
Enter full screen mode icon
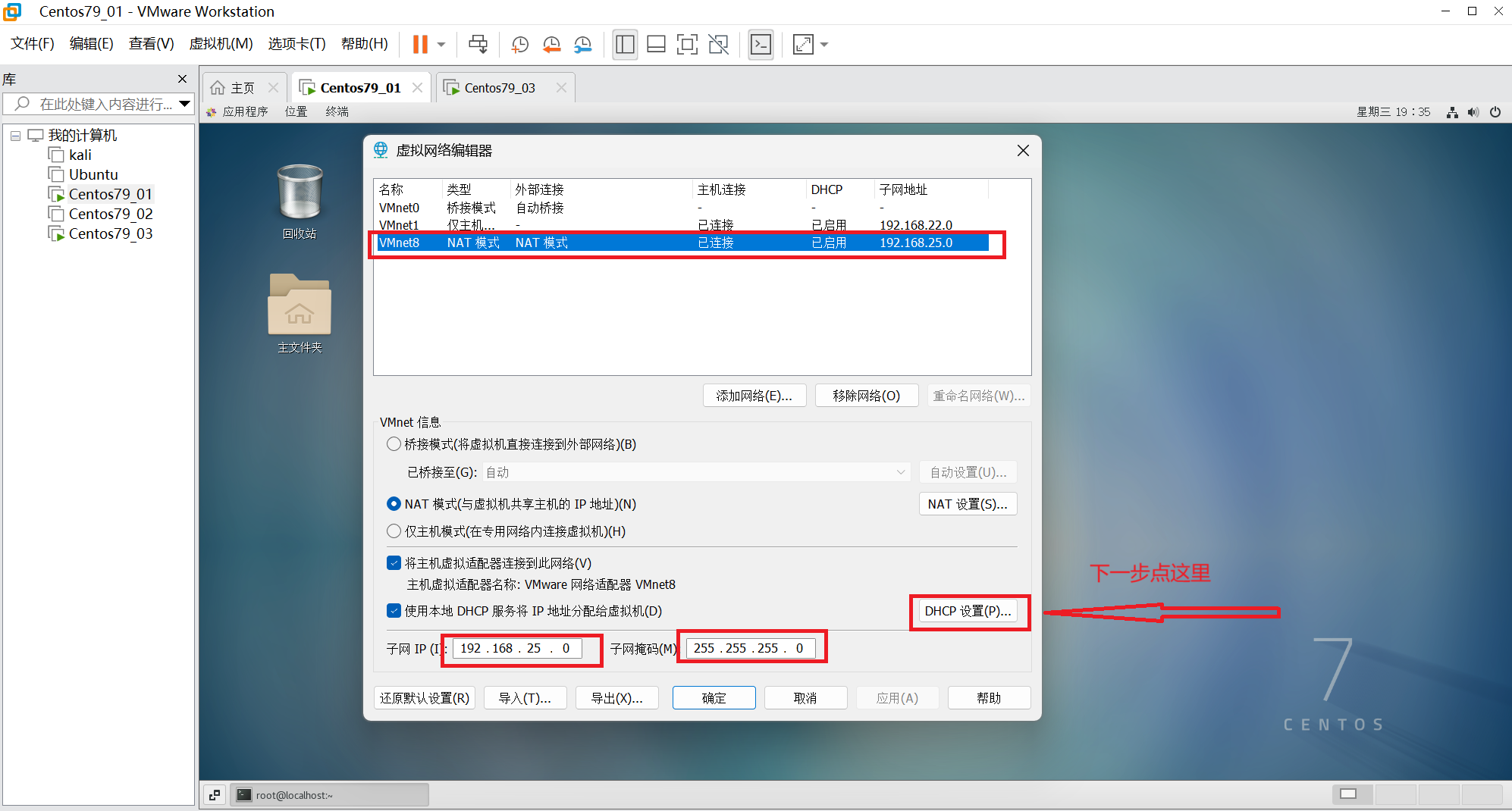click(687, 45)
